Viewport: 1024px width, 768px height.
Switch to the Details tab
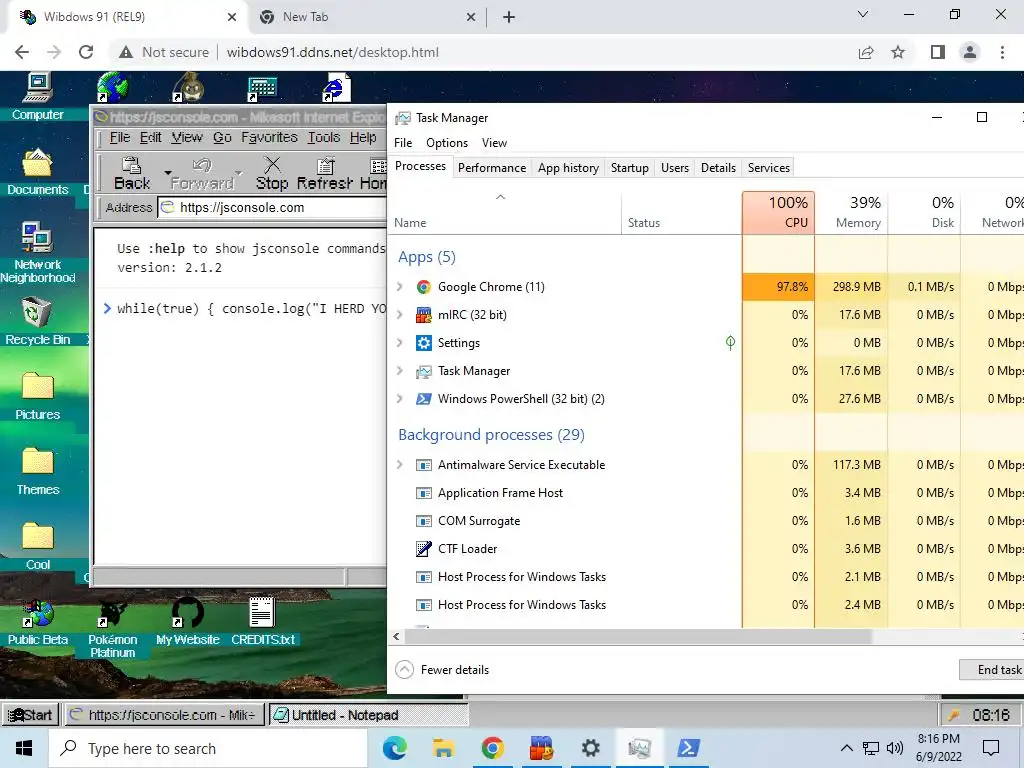point(718,168)
